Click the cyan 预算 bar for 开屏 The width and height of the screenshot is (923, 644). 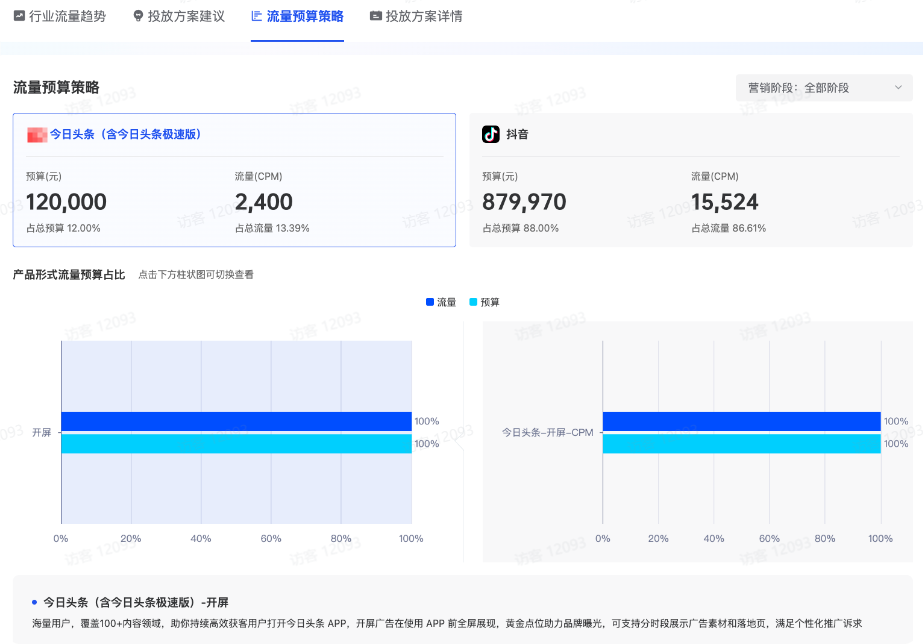click(x=236, y=443)
